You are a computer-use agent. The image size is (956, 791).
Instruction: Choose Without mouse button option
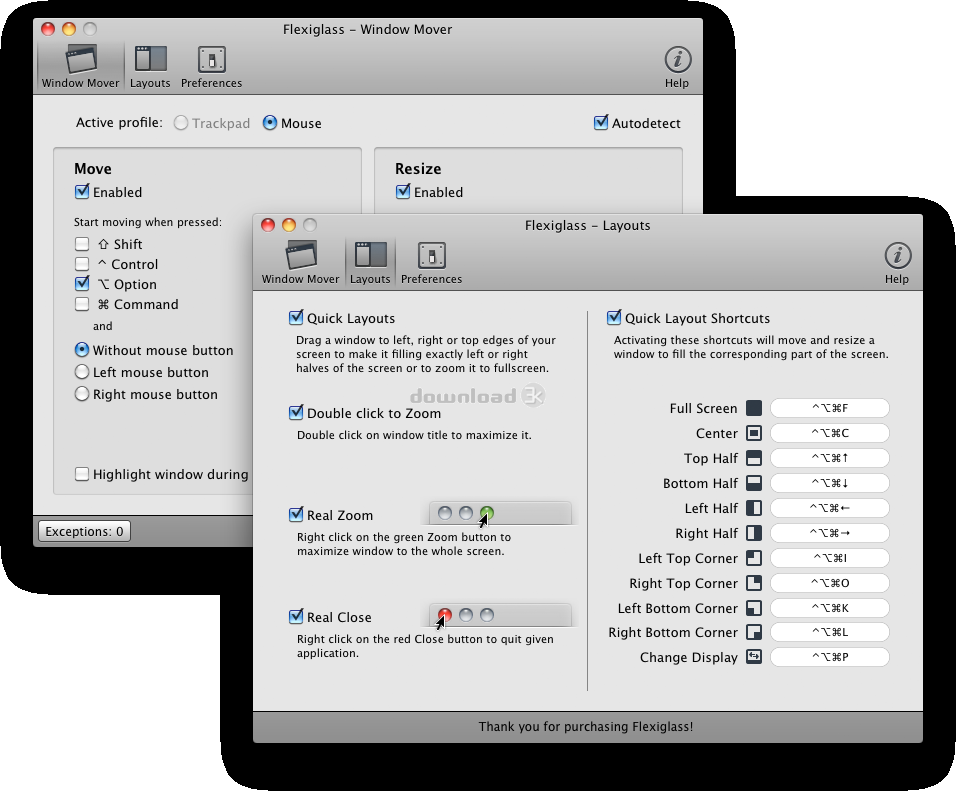pos(82,350)
